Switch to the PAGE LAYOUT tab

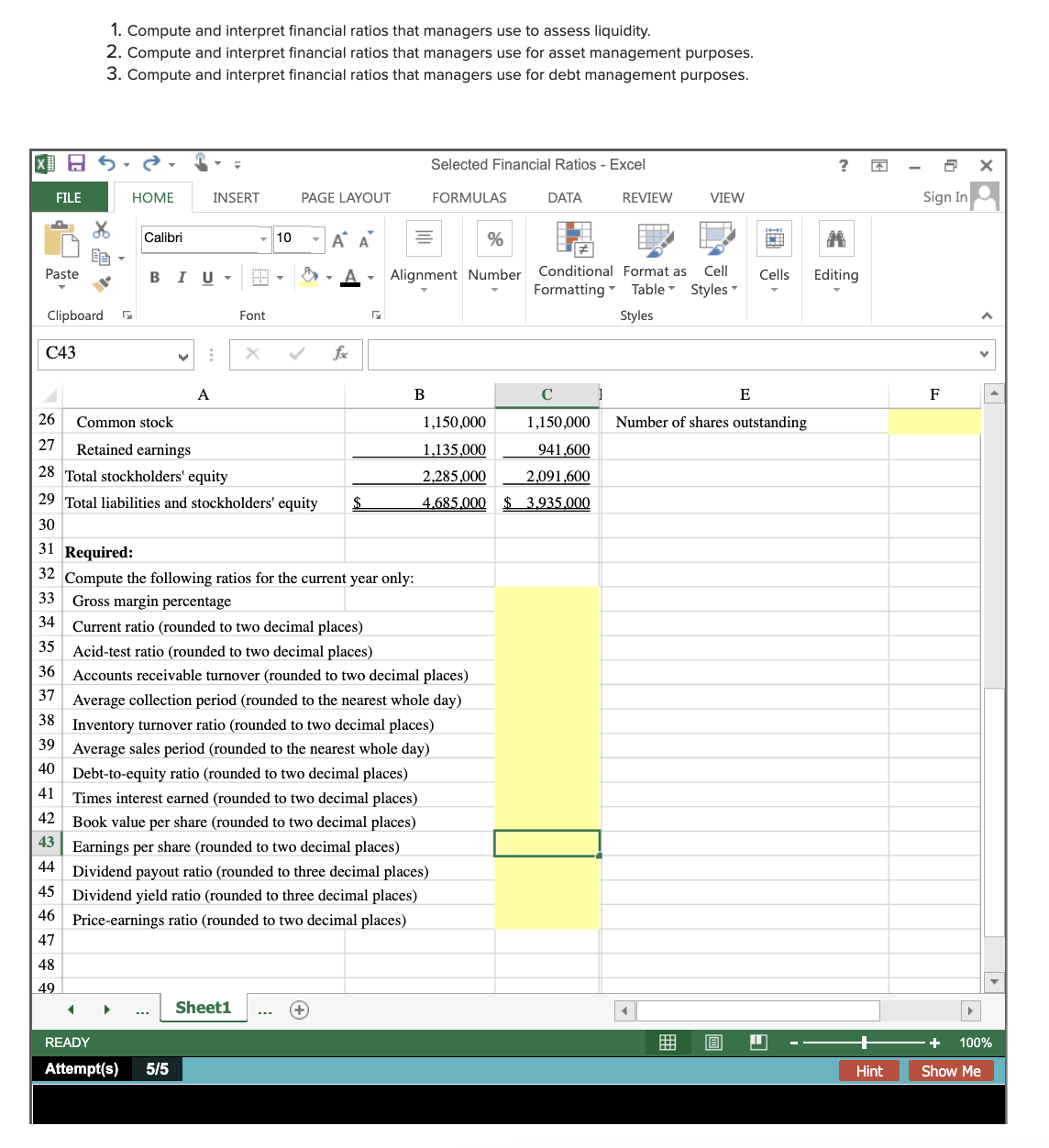tap(346, 197)
